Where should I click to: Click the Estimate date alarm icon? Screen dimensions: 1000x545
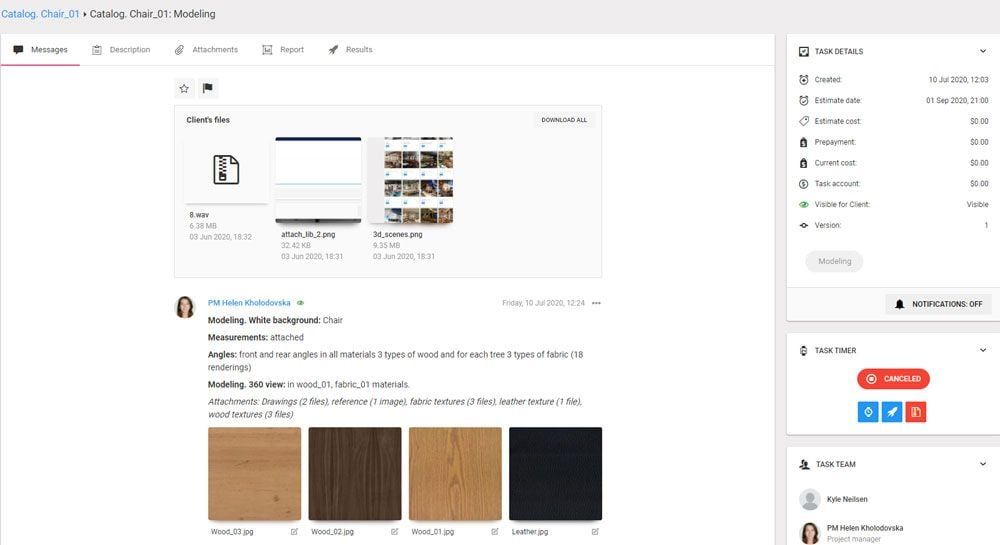(x=804, y=101)
